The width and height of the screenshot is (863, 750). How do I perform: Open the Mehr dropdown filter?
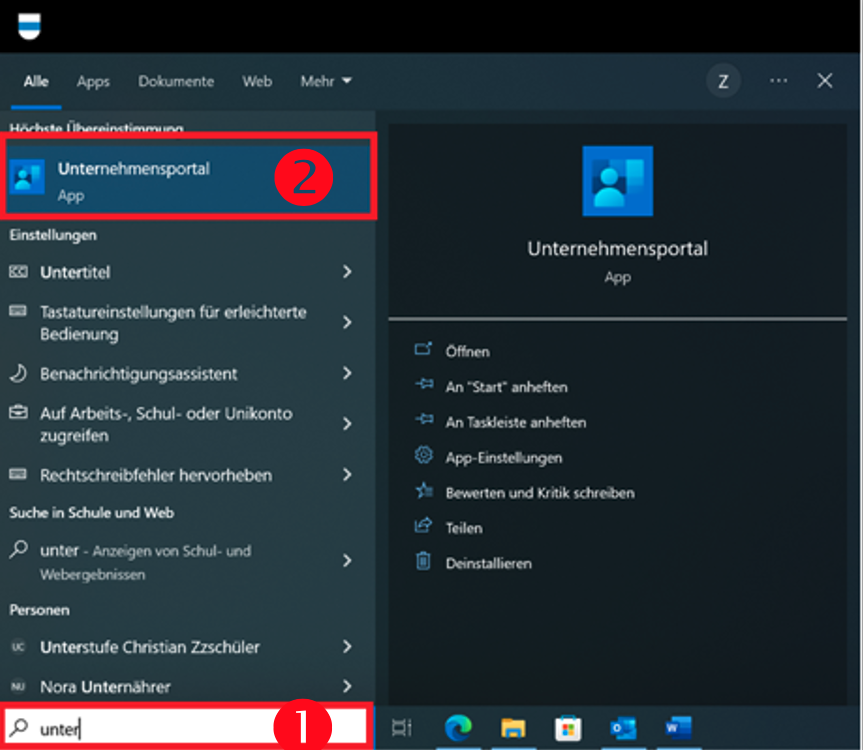[x=326, y=82]
